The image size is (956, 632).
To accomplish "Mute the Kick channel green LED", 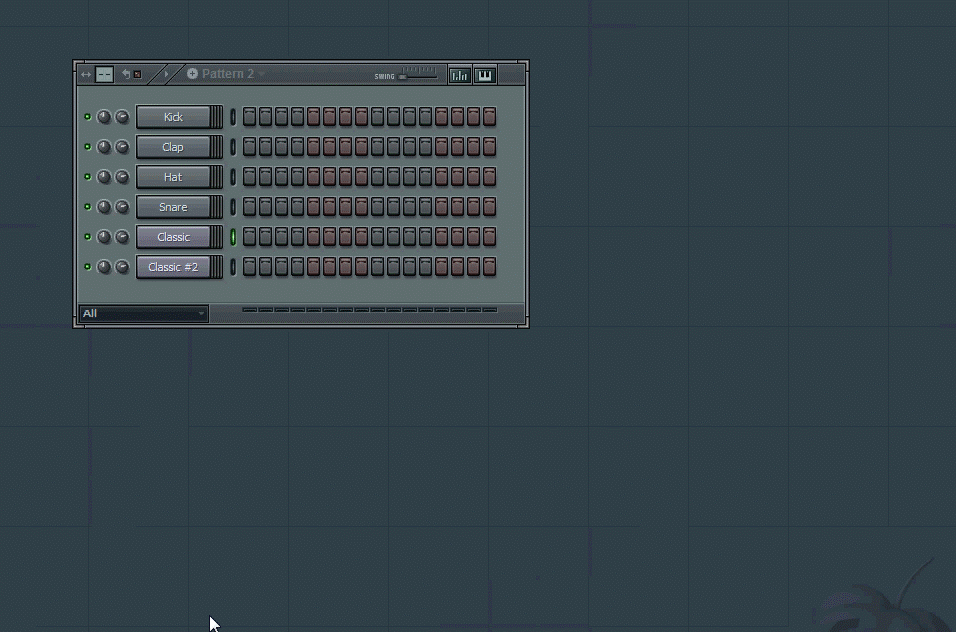I will point(87,117).
